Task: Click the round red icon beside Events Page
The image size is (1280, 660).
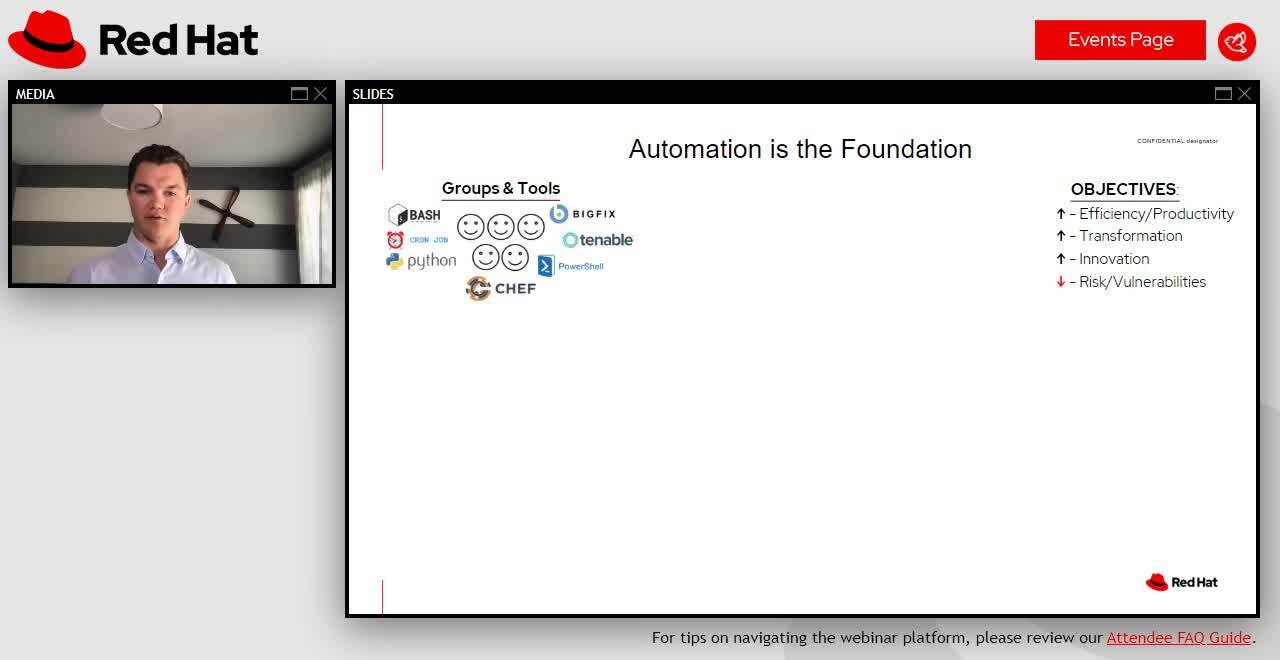Action: pos(1237,42)
